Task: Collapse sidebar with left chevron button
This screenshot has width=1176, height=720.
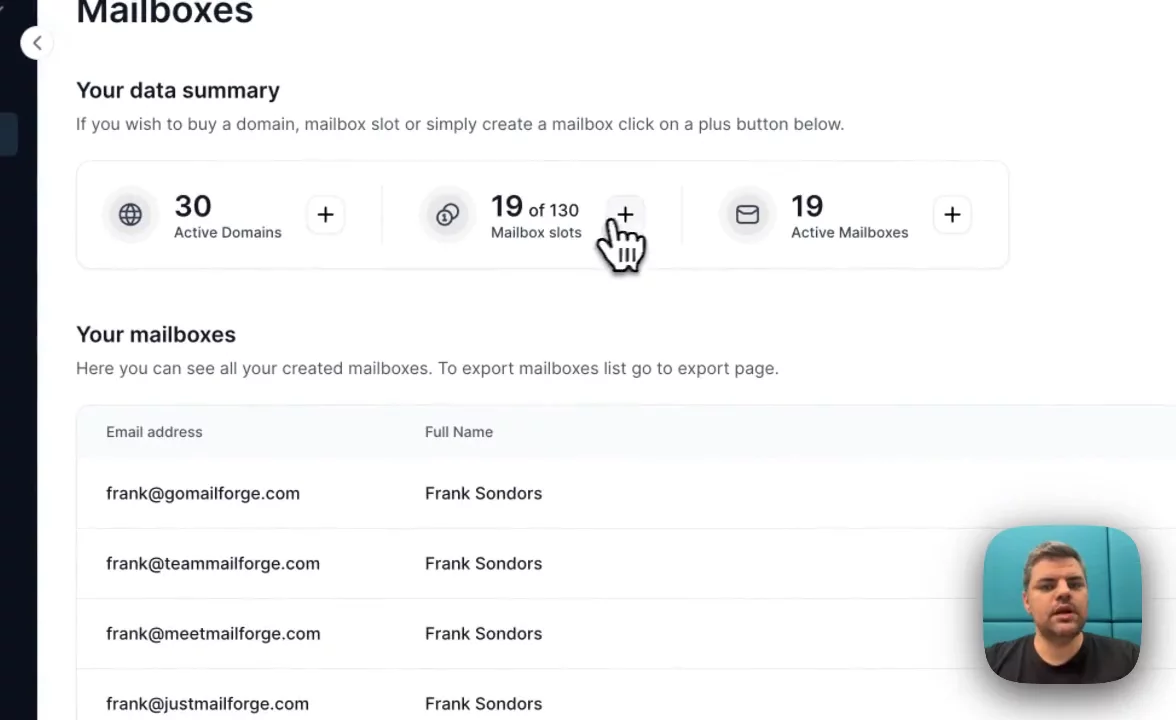Action: [37, 43]
